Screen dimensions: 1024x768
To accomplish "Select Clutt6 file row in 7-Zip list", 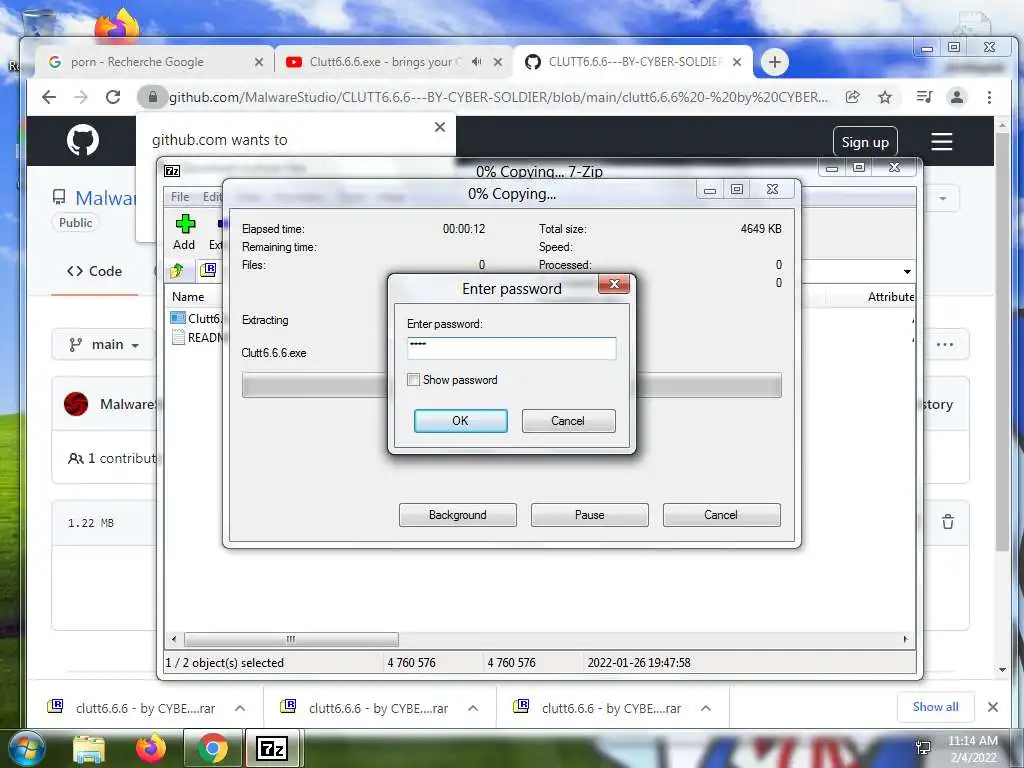I will coord(196,318).
